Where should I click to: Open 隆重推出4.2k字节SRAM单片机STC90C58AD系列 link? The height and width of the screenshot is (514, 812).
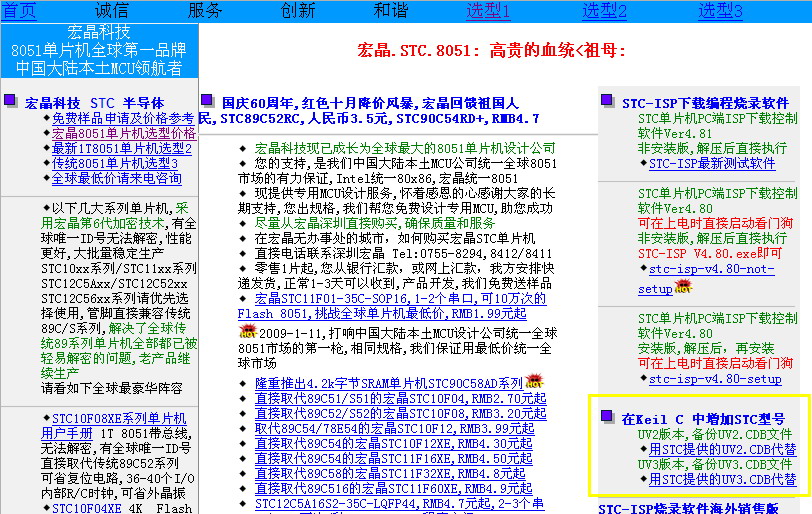[x=389, y=384]
